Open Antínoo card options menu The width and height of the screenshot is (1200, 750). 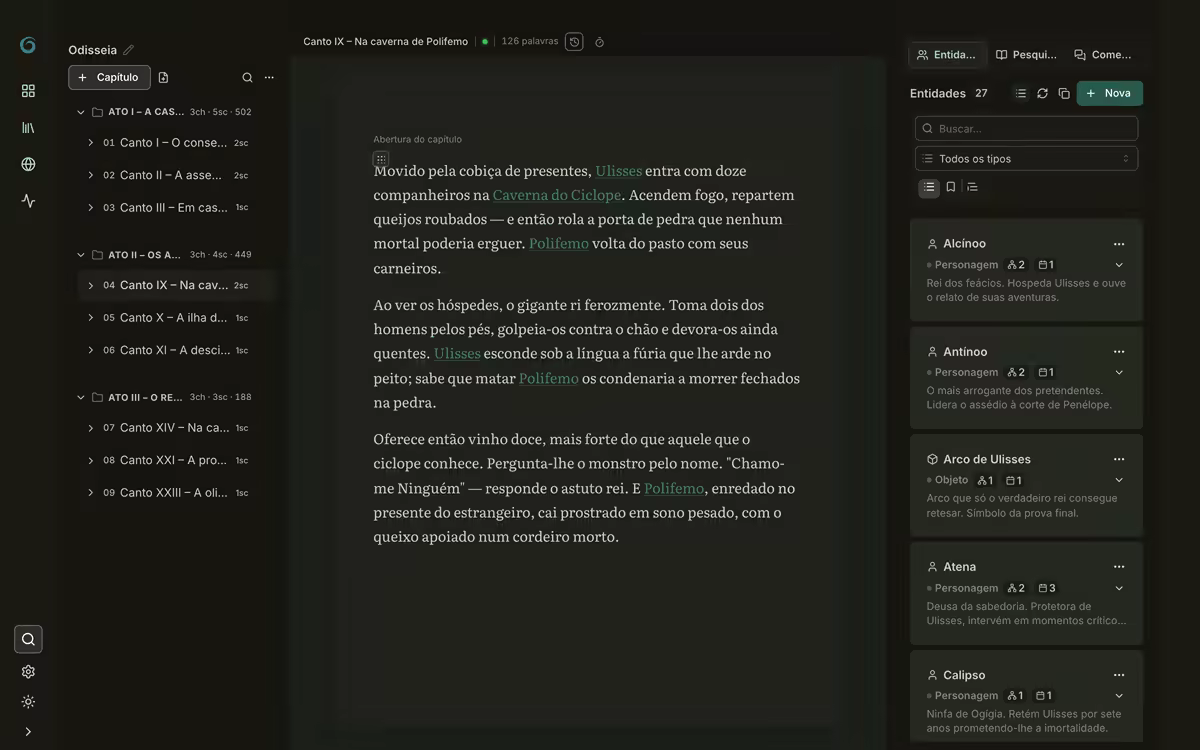(x=1119, y=352)
